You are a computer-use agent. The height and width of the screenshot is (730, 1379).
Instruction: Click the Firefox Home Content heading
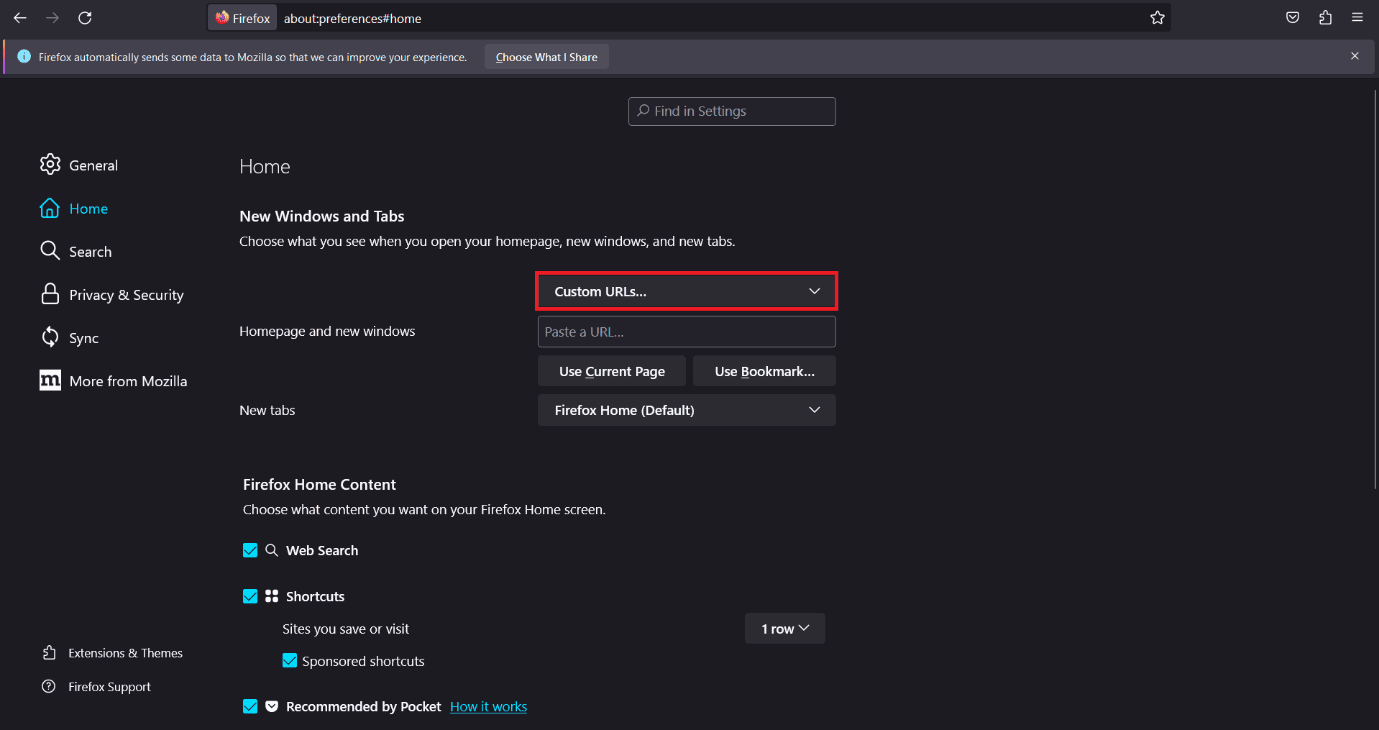(319, 484)
